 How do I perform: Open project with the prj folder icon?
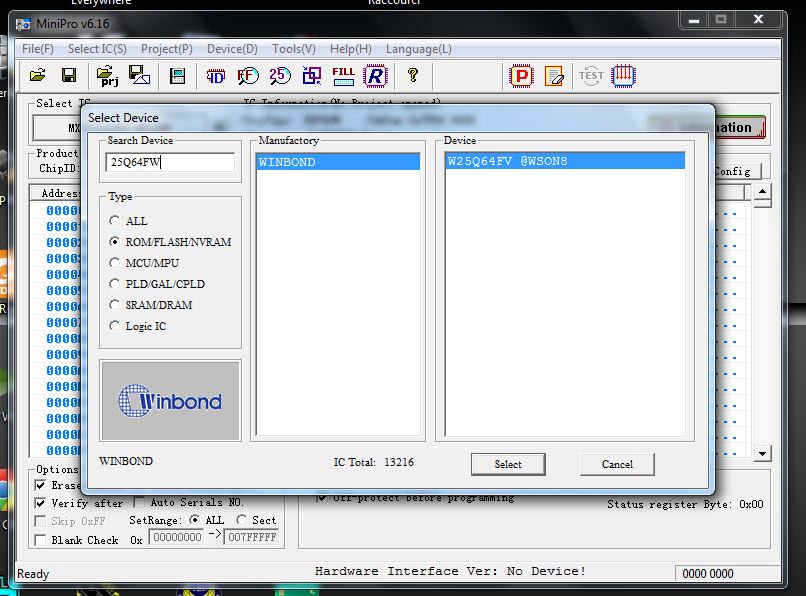107,76
